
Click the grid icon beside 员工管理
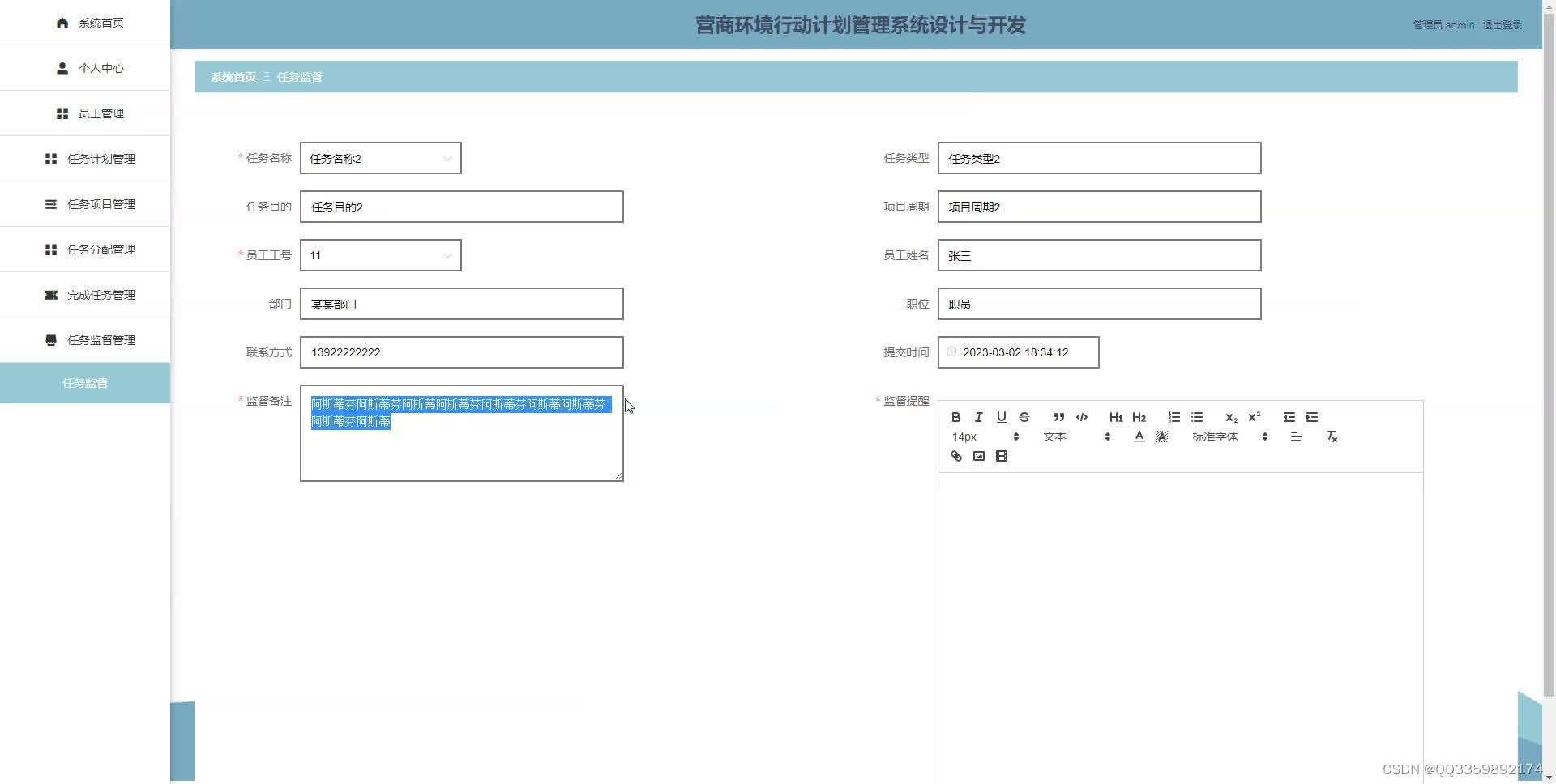click(x=62, y=113)
